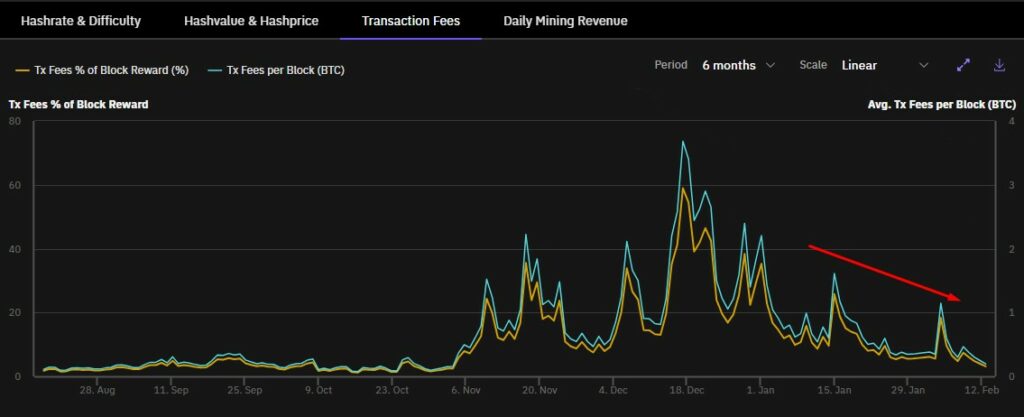Click the 15. Jan date label
Screen dimensions: 1024x417
tap(834, 390)
